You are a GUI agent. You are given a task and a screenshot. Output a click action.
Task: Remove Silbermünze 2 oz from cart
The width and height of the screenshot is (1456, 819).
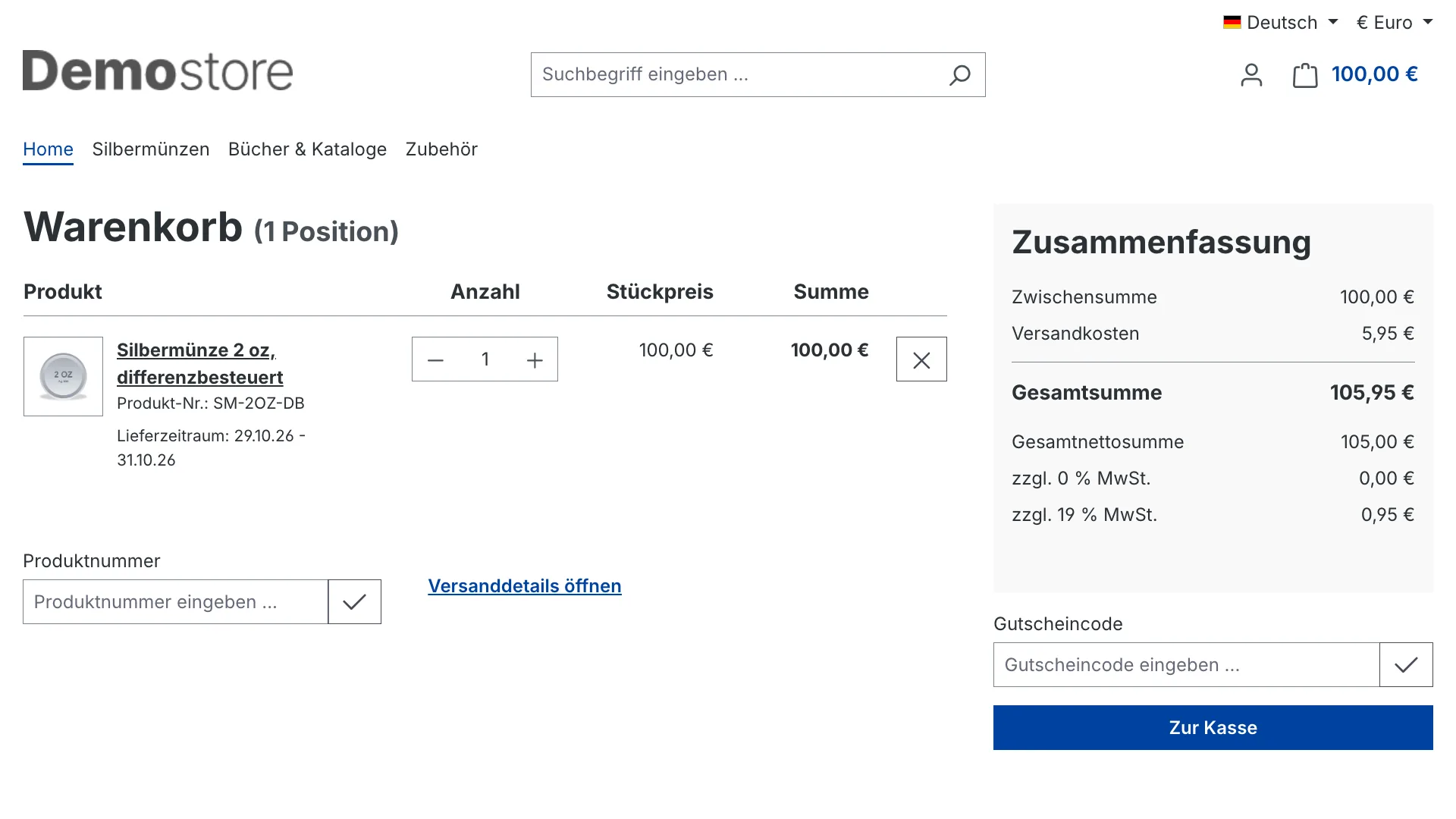point(921,359)
